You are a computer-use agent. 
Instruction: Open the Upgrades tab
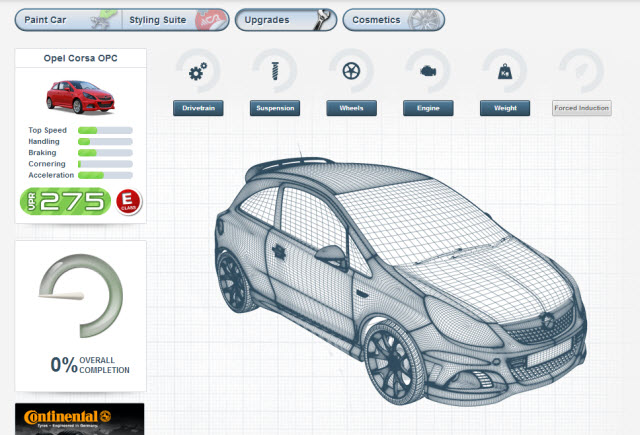(284, 20)
